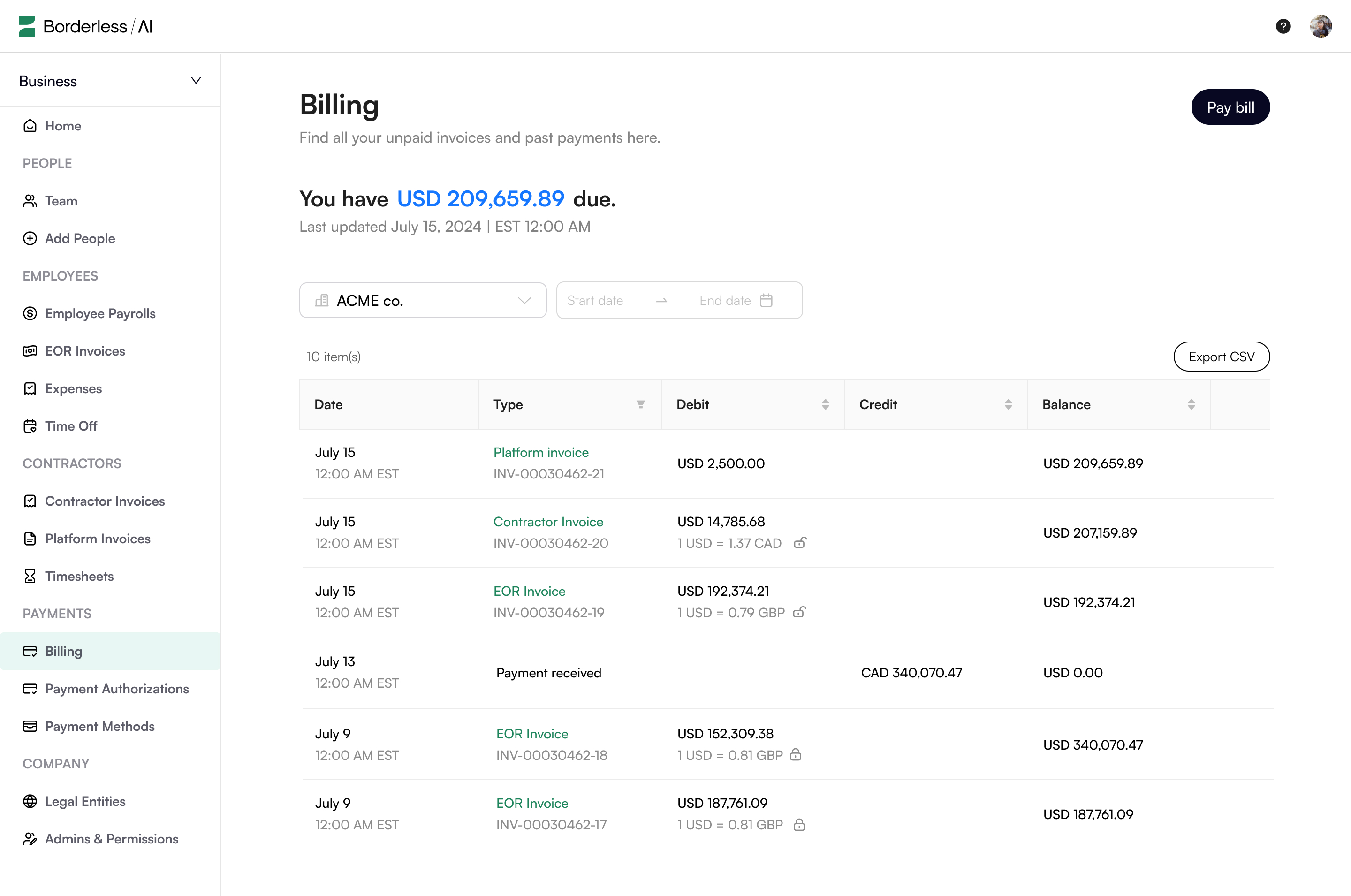The width and height of the screenshot is (1351, 896).
Task: Open the Platform invoice INV-00030462-21 link
Action: click(x=540, y=452)
